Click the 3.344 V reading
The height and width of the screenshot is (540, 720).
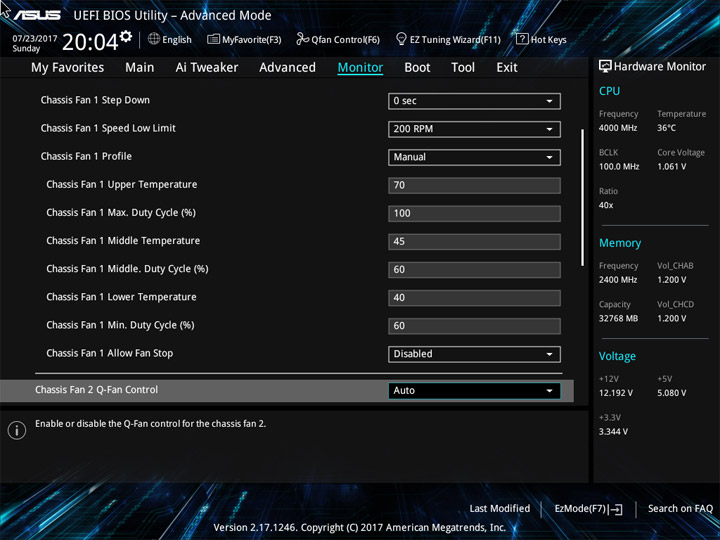(613, 432)
